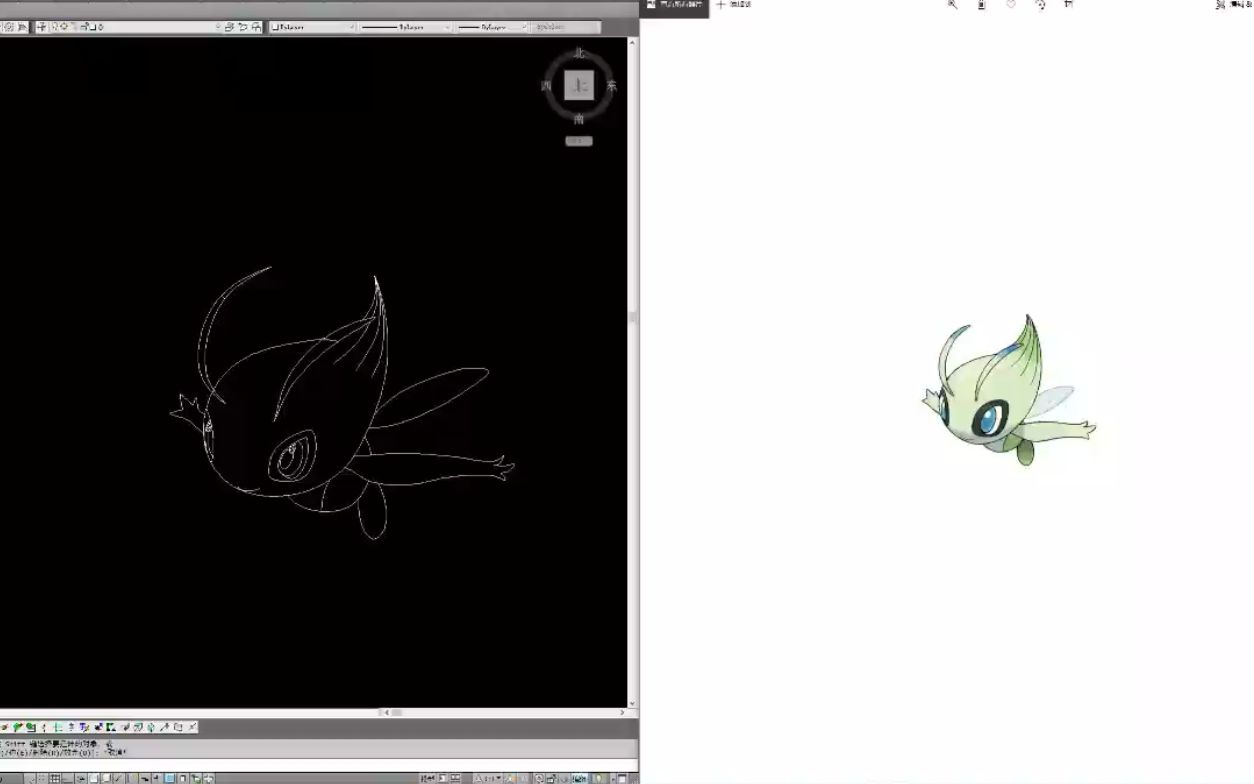The width and height of the screenshot is (1254, 784).
Task: Toggle Snap Mode in status bar
Action: click(42, 778)
